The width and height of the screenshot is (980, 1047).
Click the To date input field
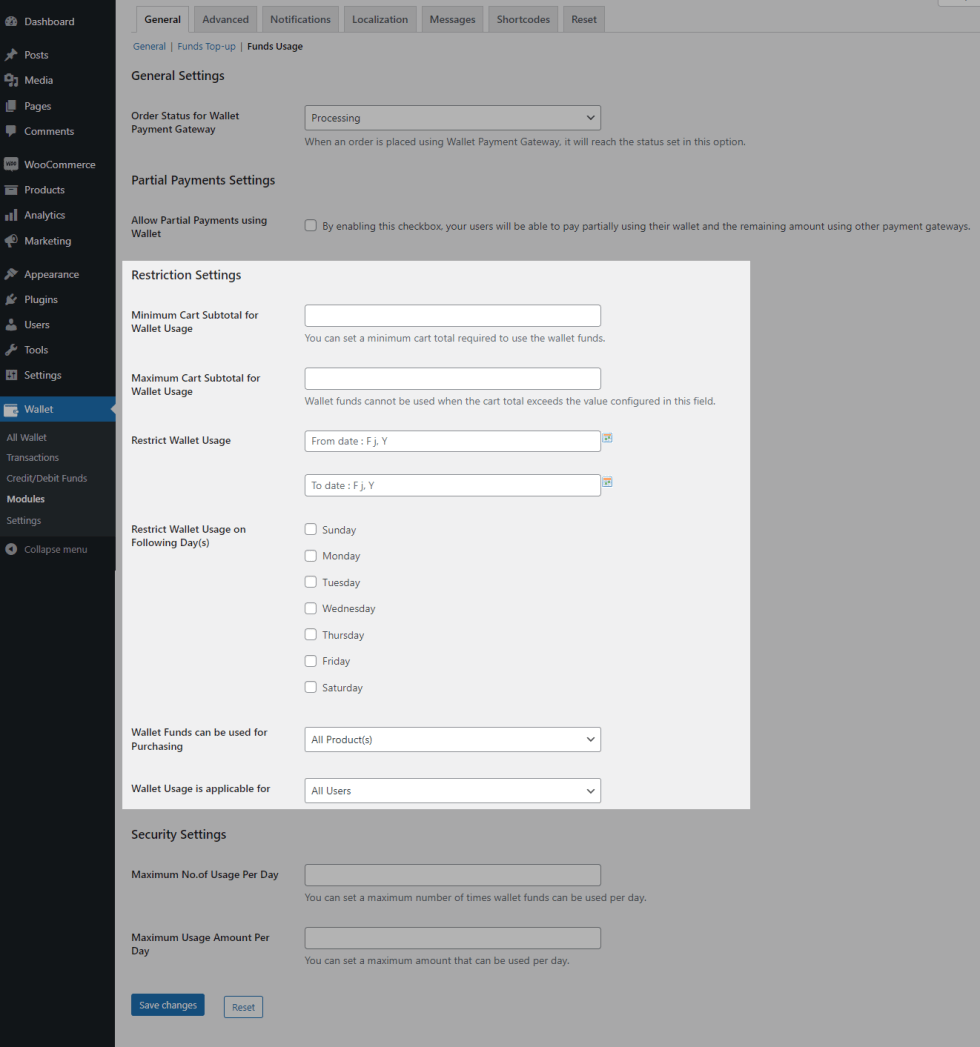[453, 485]
